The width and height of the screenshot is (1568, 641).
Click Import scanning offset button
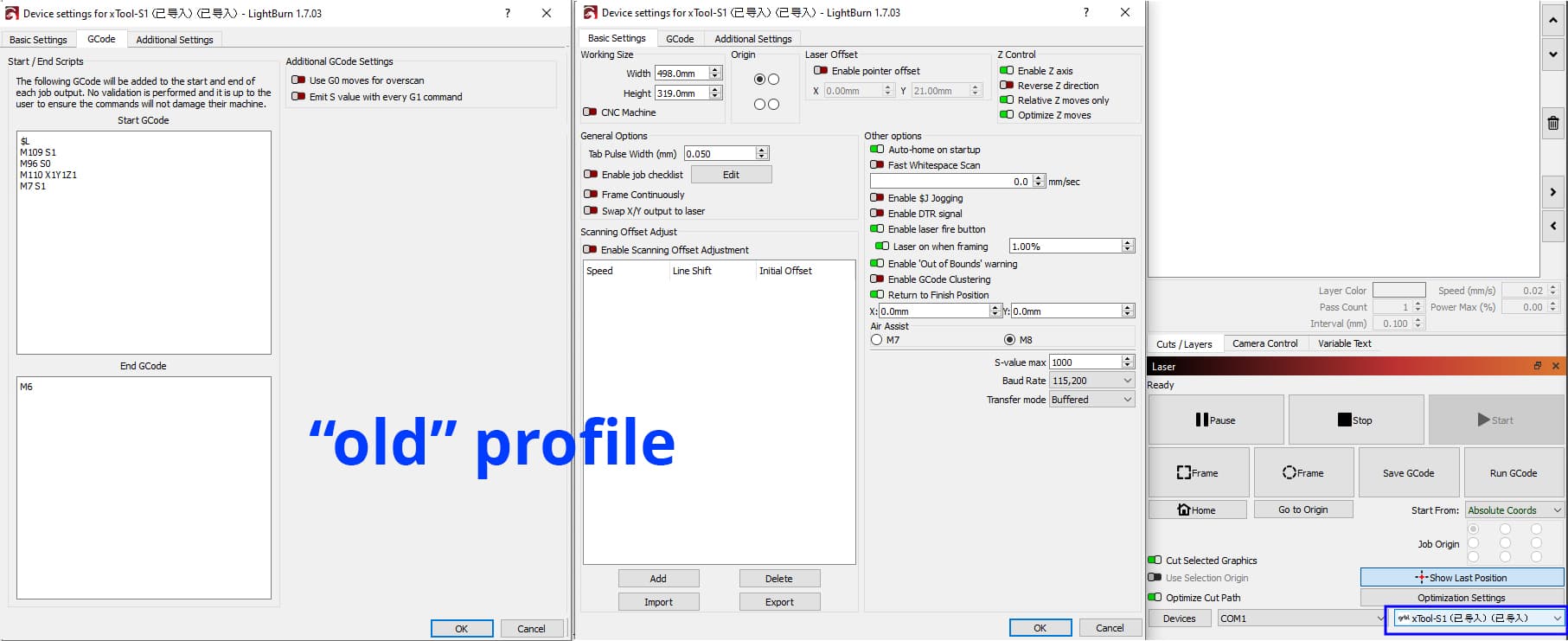point(658,602)
